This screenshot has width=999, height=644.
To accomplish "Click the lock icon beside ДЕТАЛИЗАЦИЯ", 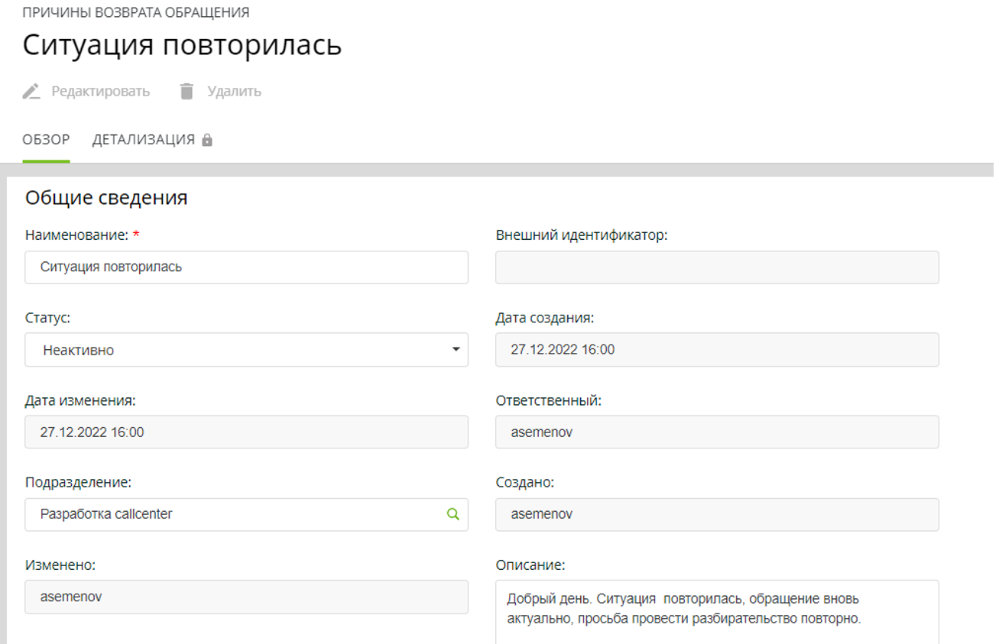I will 208,141.
